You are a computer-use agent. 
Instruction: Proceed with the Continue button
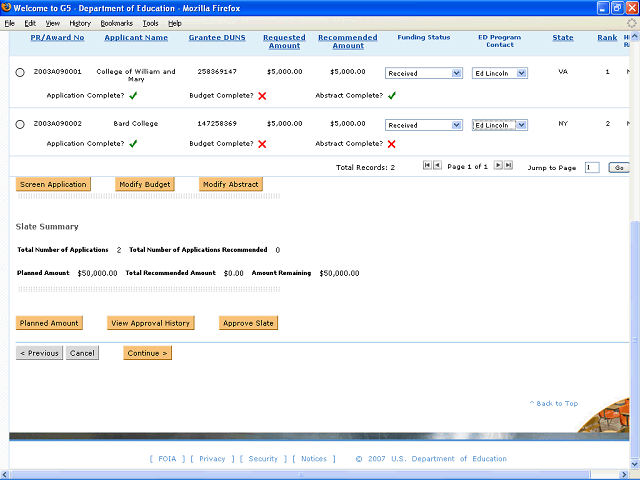[x=147, y=353]
